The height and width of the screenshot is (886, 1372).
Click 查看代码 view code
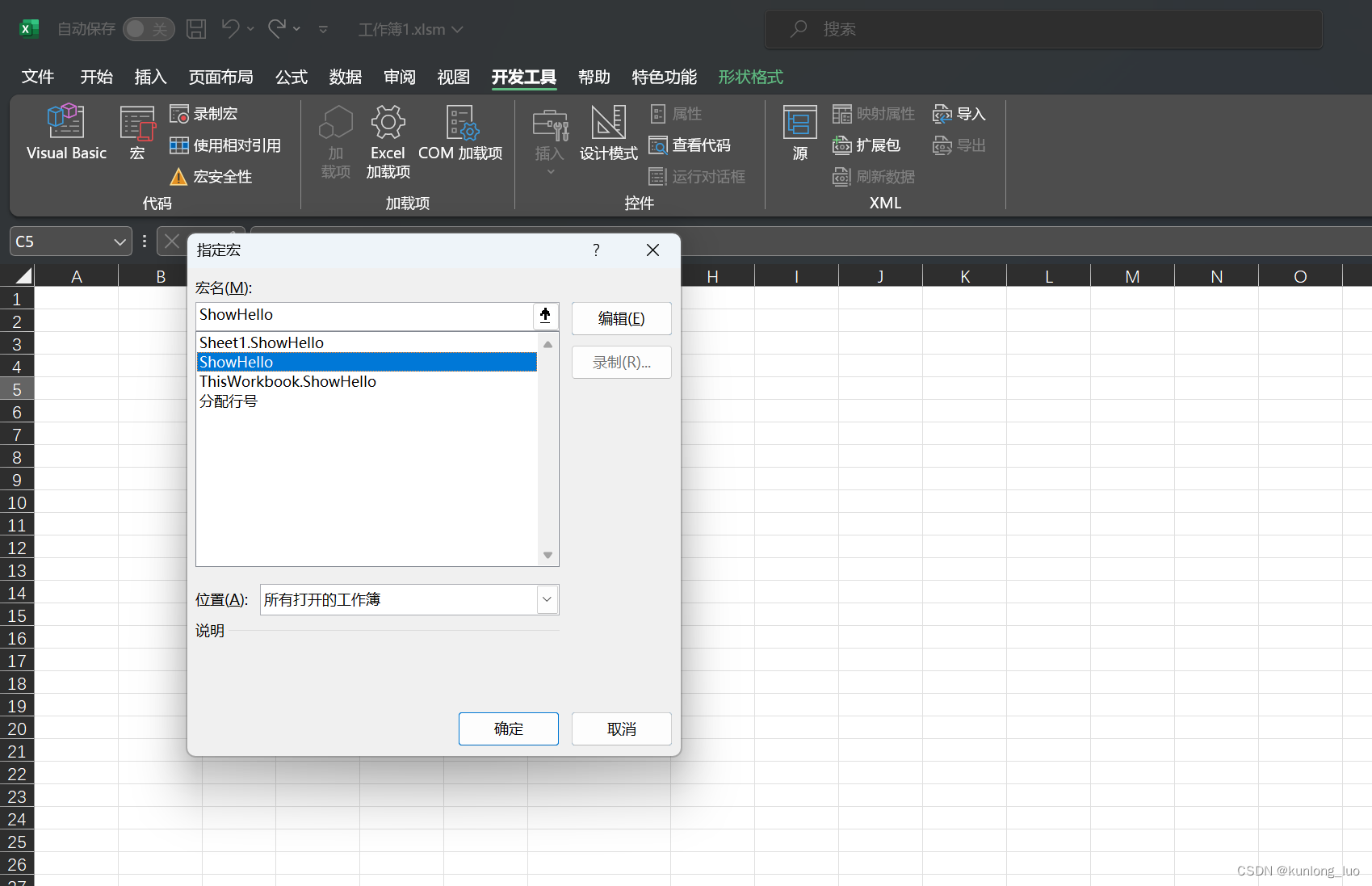coord(690,145)
